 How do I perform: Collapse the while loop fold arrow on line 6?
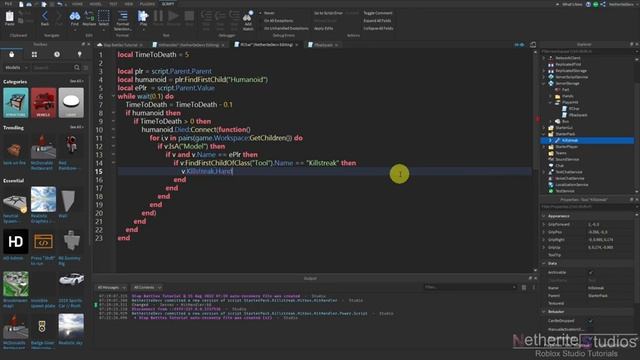click(x=113, y=96)
